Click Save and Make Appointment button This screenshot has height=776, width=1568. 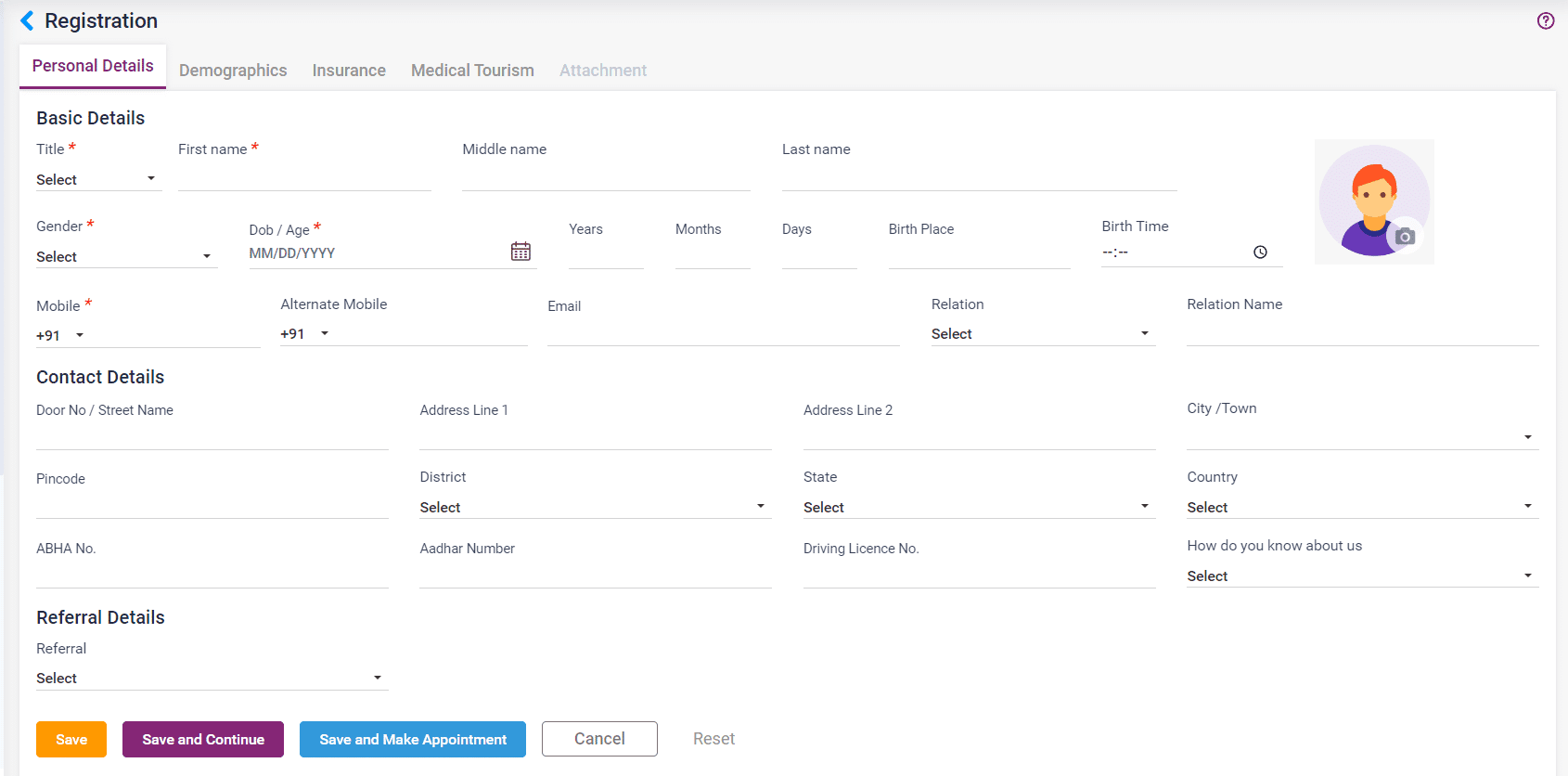tap(413, 740)
